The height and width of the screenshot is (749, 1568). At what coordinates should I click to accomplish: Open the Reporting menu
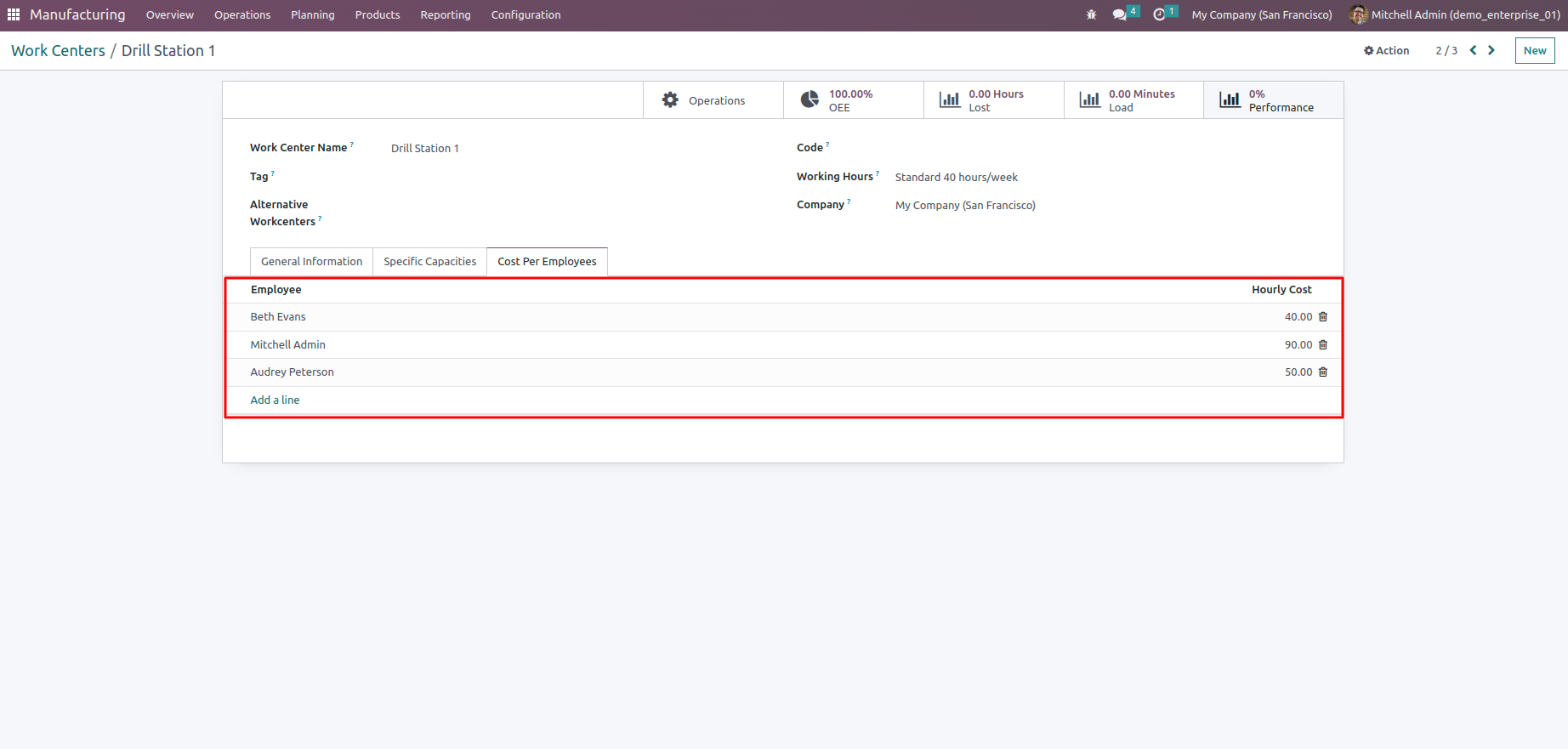click(446, 14)
